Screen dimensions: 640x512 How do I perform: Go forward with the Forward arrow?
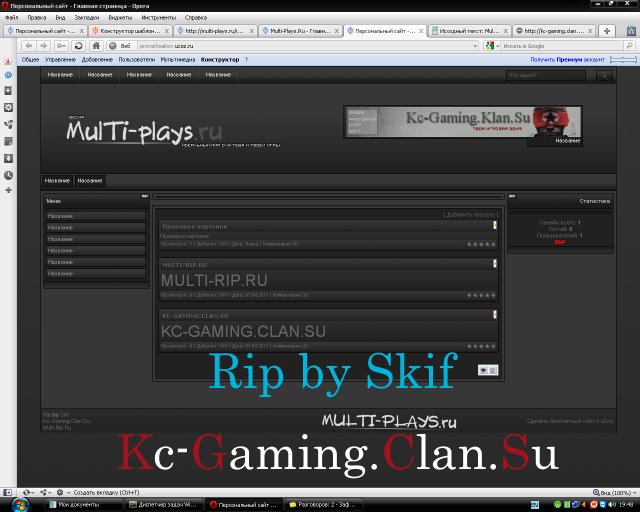pos(44,46)
